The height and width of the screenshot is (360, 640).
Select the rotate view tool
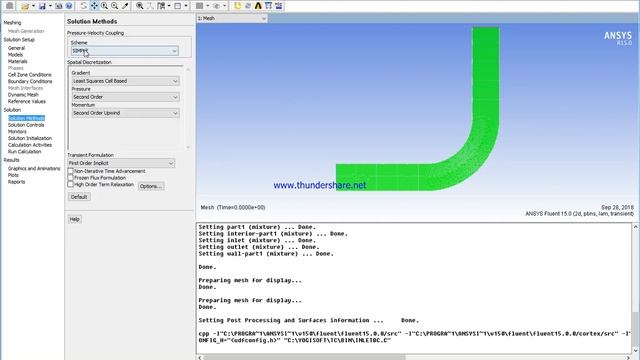pyautogui.click(x=83, y=6)
